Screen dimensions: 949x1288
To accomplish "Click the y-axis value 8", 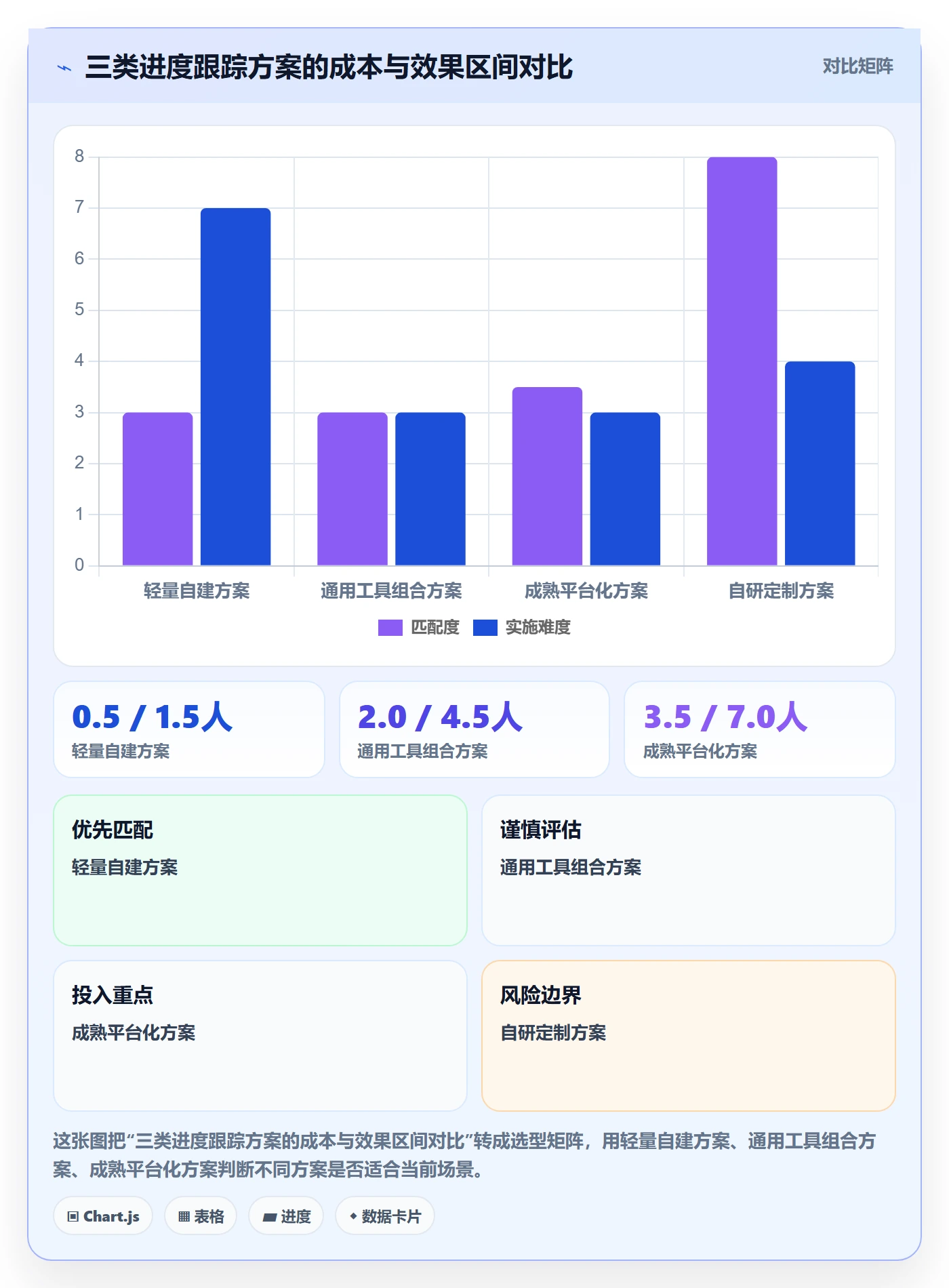I will 79,157.
